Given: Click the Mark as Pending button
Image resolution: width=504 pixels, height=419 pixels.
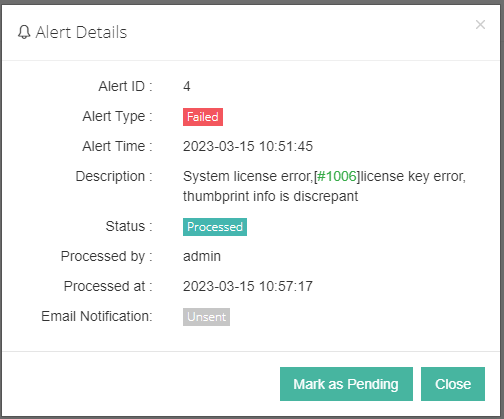Looking at the screenshot, I should click(346, 384).
